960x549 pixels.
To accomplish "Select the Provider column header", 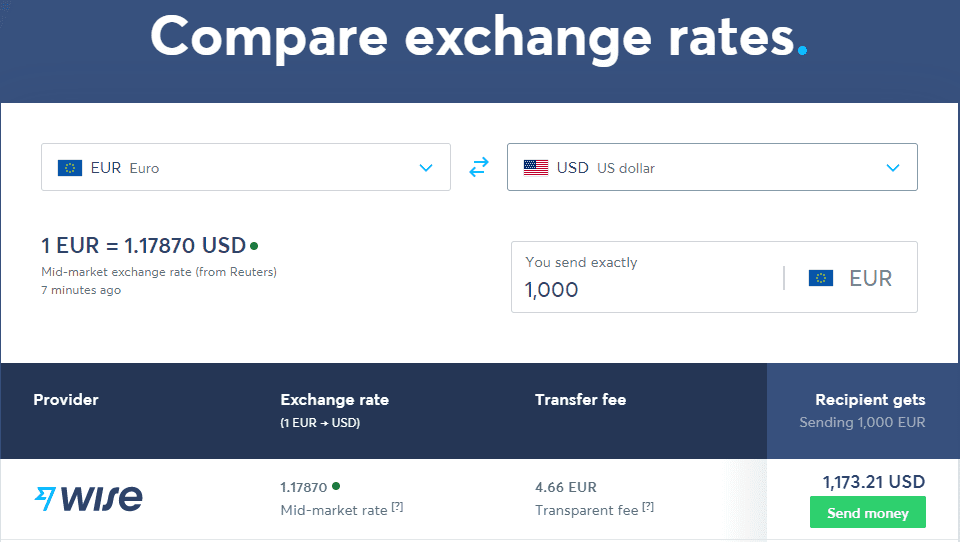I will pyautogui.click(x=66, y=400).
